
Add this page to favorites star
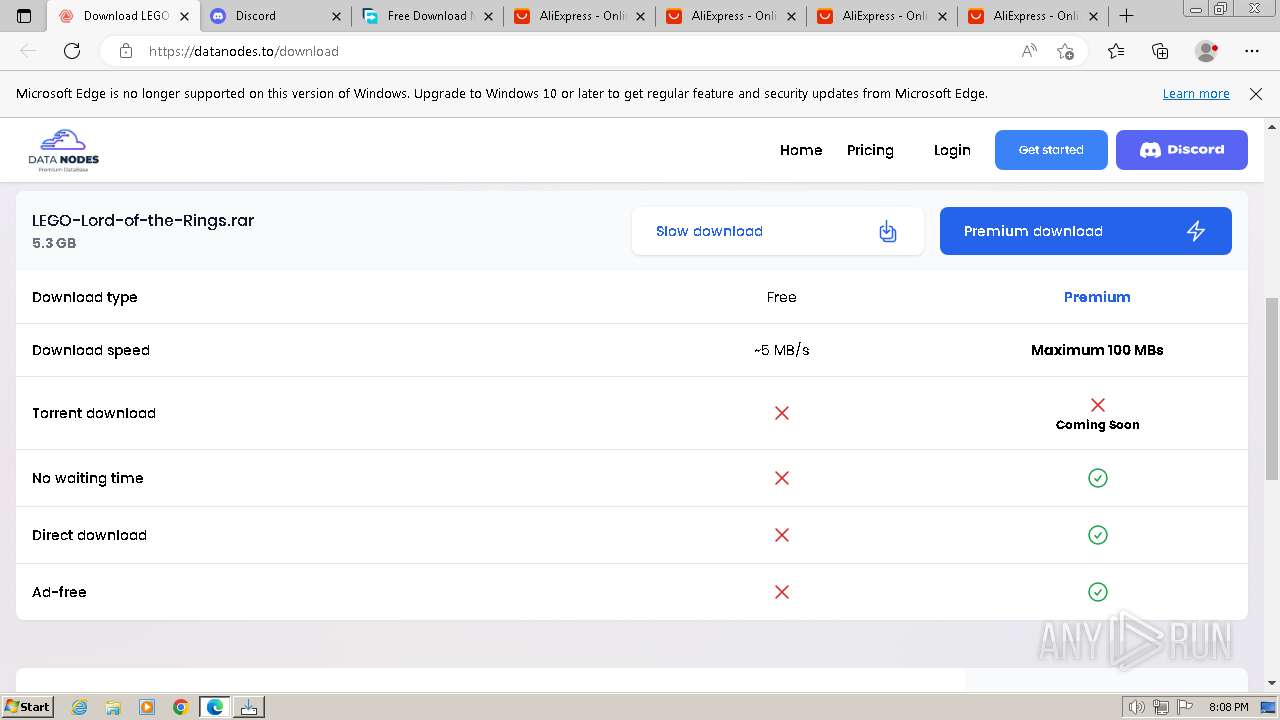(x=1066, y=51)
